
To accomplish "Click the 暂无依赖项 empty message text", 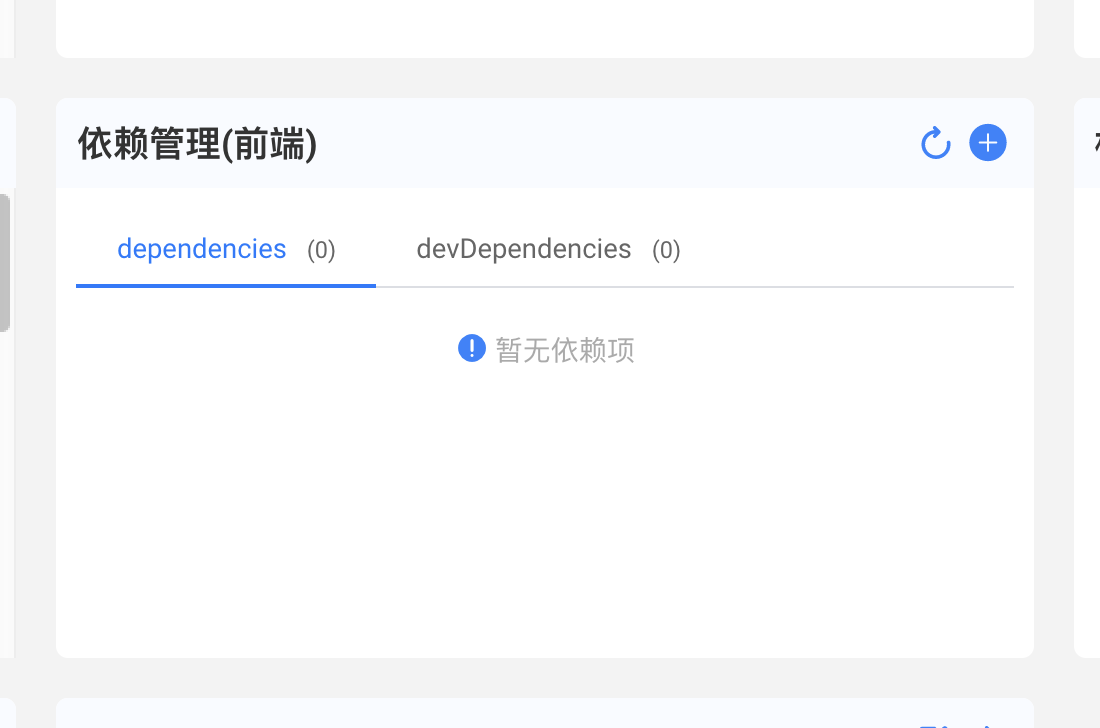I will click(565, 350).
